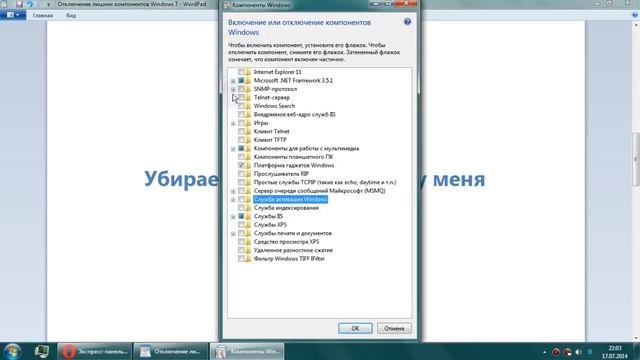The image size is (640, 360).
Task: Click folder icon beside Фильтр Windows TIFF IFilter
Action: click(248, 258)
